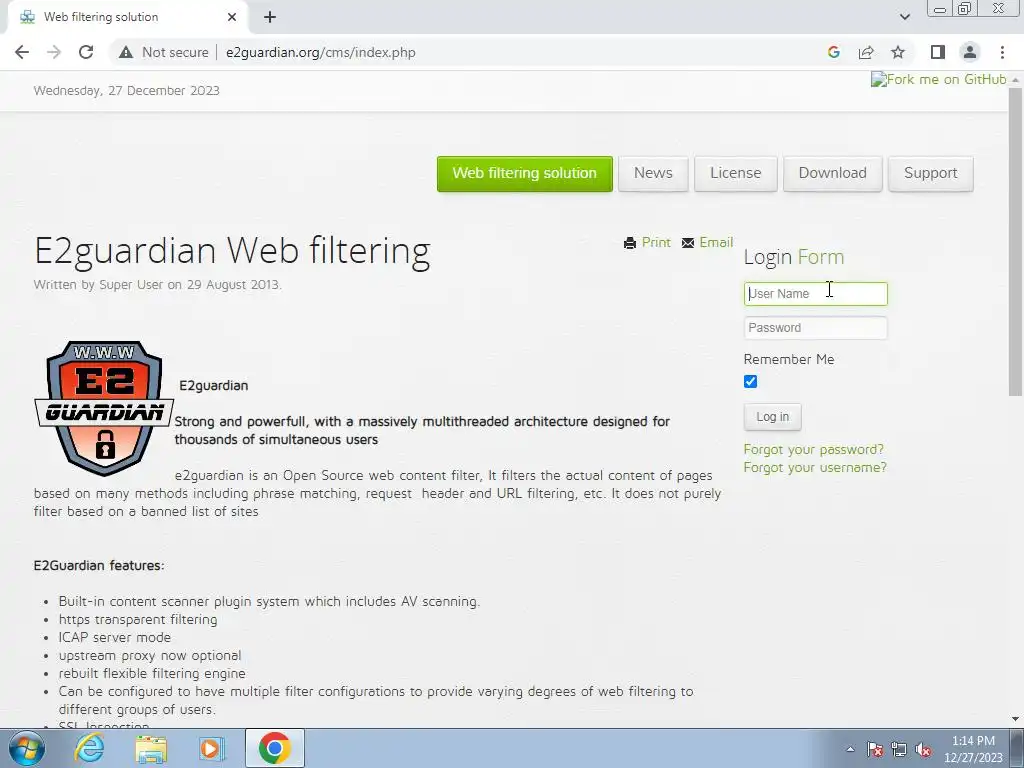The width and height of the screenshot is (1024, 768).
Task: Click the address bar URL
Action: pos(321,52)
